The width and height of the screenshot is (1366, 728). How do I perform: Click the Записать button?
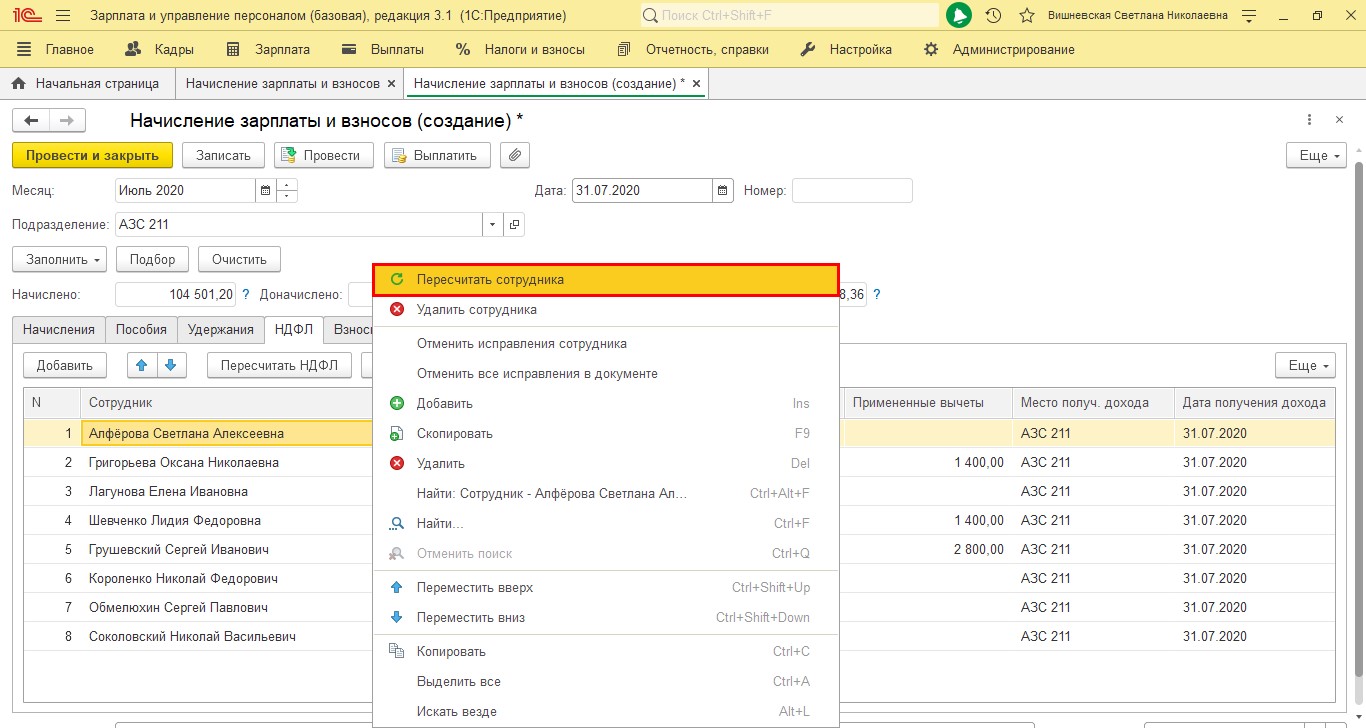223,155
